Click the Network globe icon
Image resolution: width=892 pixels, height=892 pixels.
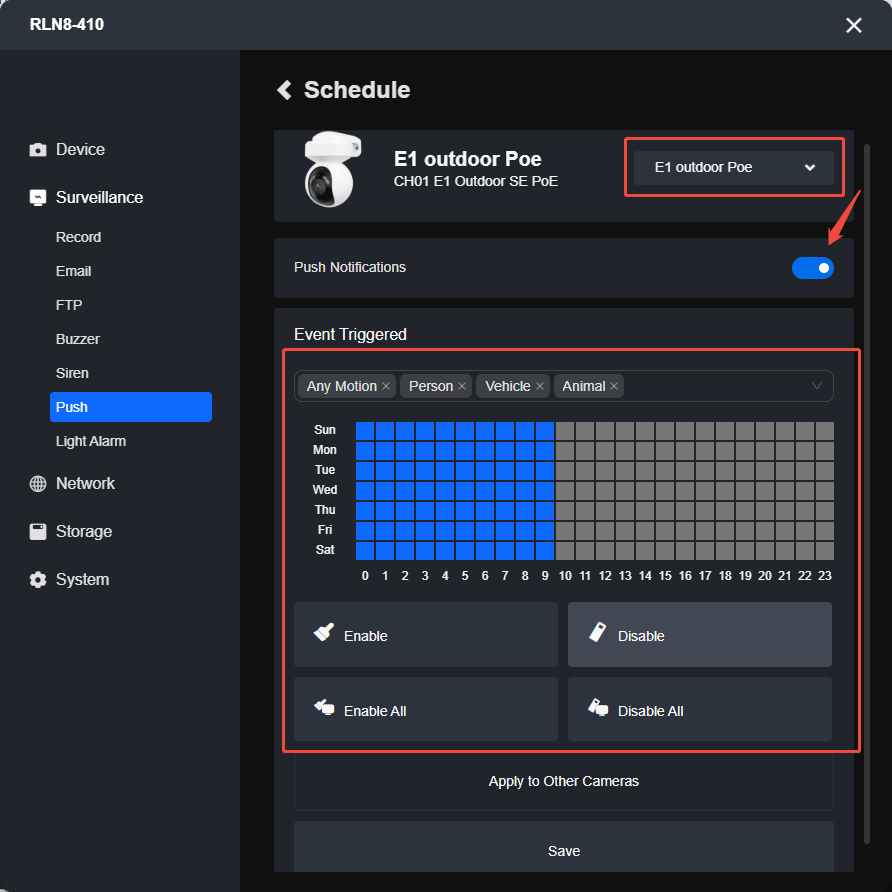click(38, 484)
